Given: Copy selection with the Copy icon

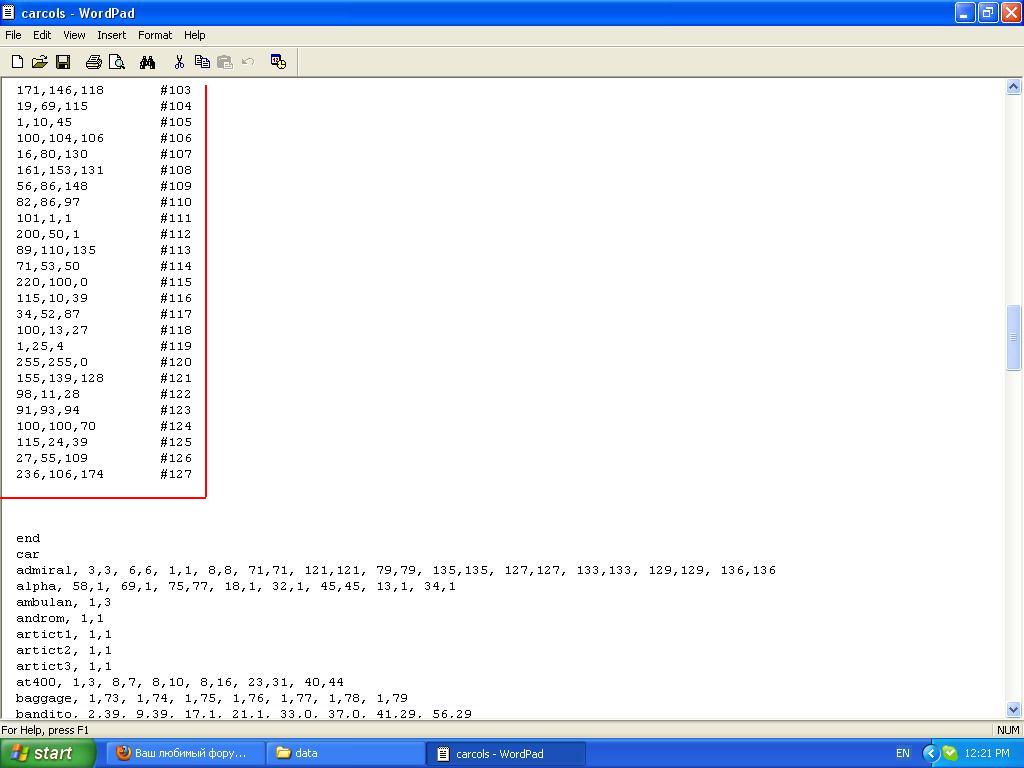Looking at the screenshot, I should tap(202, 62).
